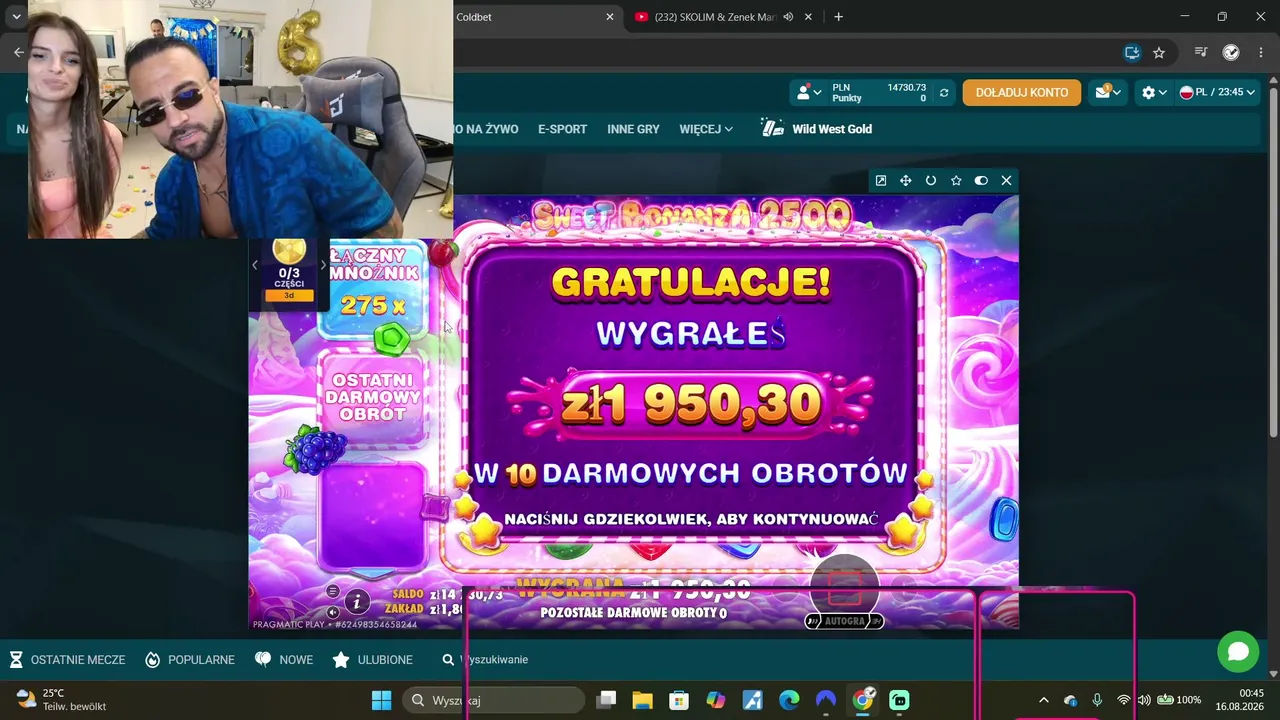Open the Wild West Gold game link

pyautogui.click(x=816, y=129)
